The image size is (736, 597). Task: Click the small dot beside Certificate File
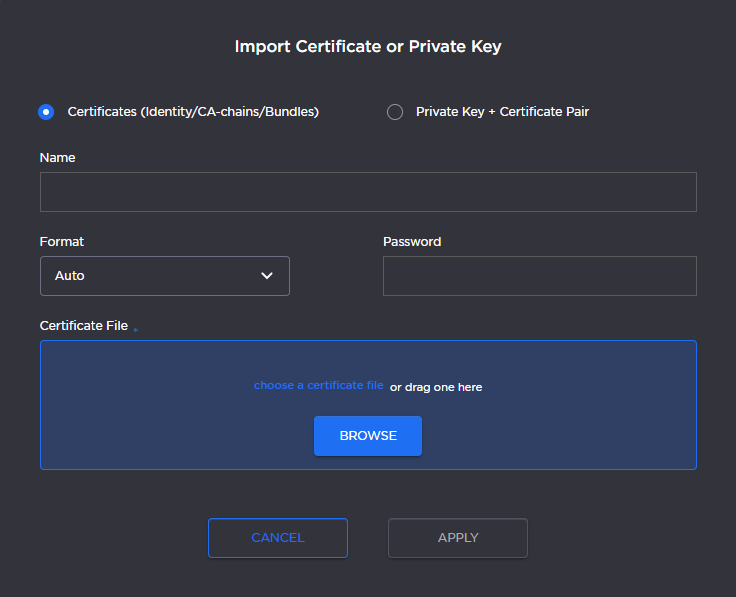pos(136,329)
